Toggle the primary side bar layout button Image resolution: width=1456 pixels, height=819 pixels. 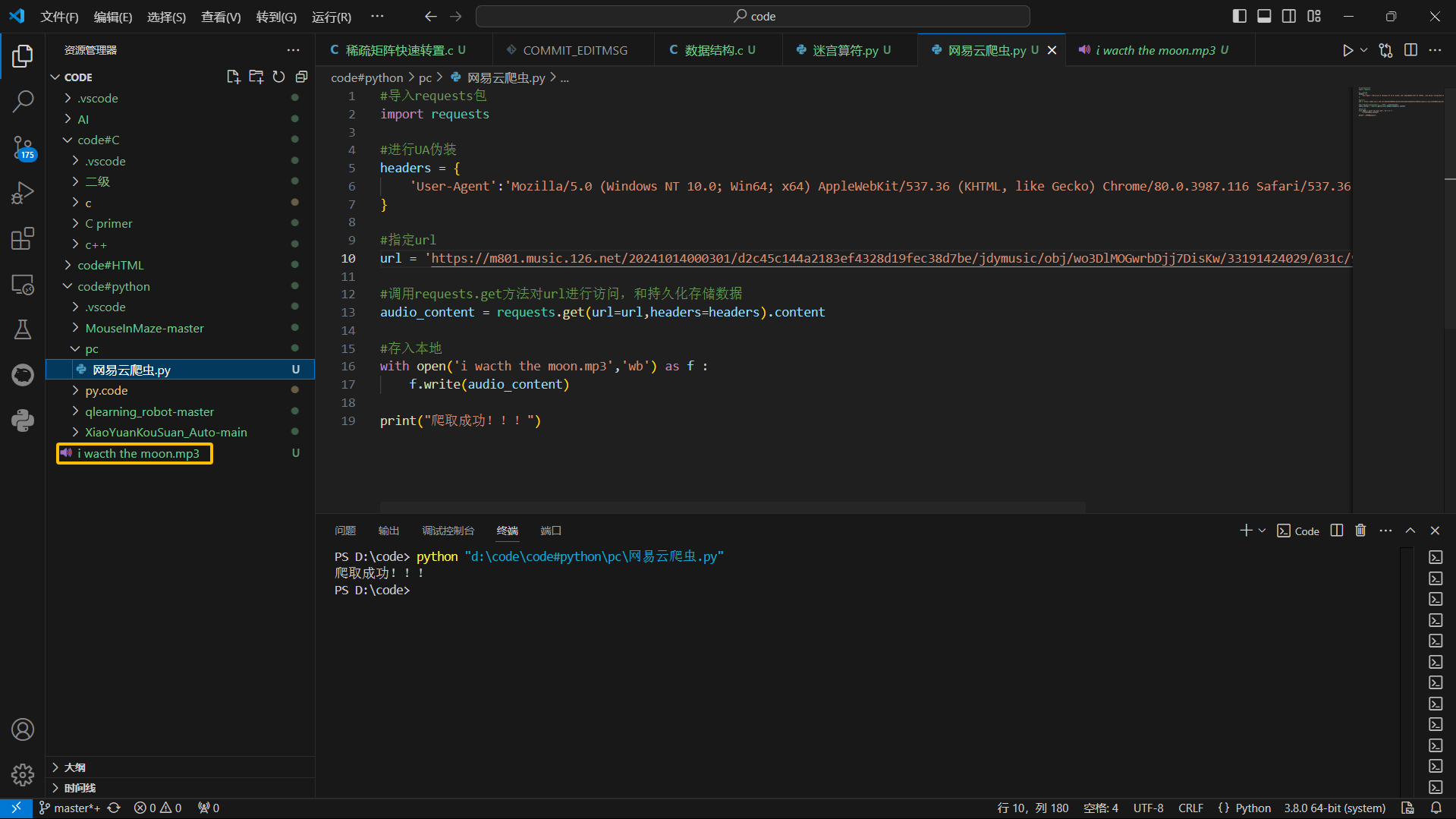(1239, 16)
